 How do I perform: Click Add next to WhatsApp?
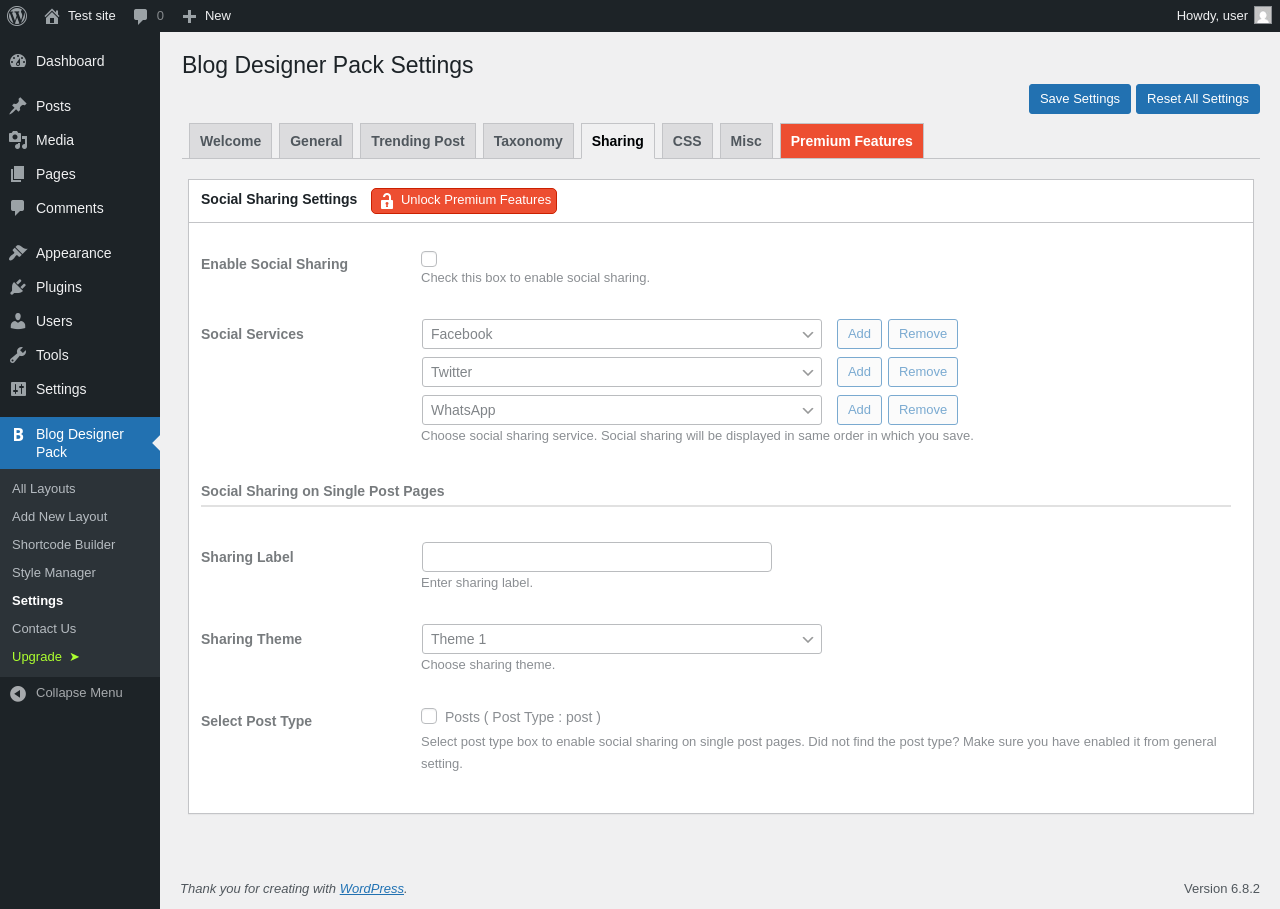pyautogui.click(x=860, y=410)
